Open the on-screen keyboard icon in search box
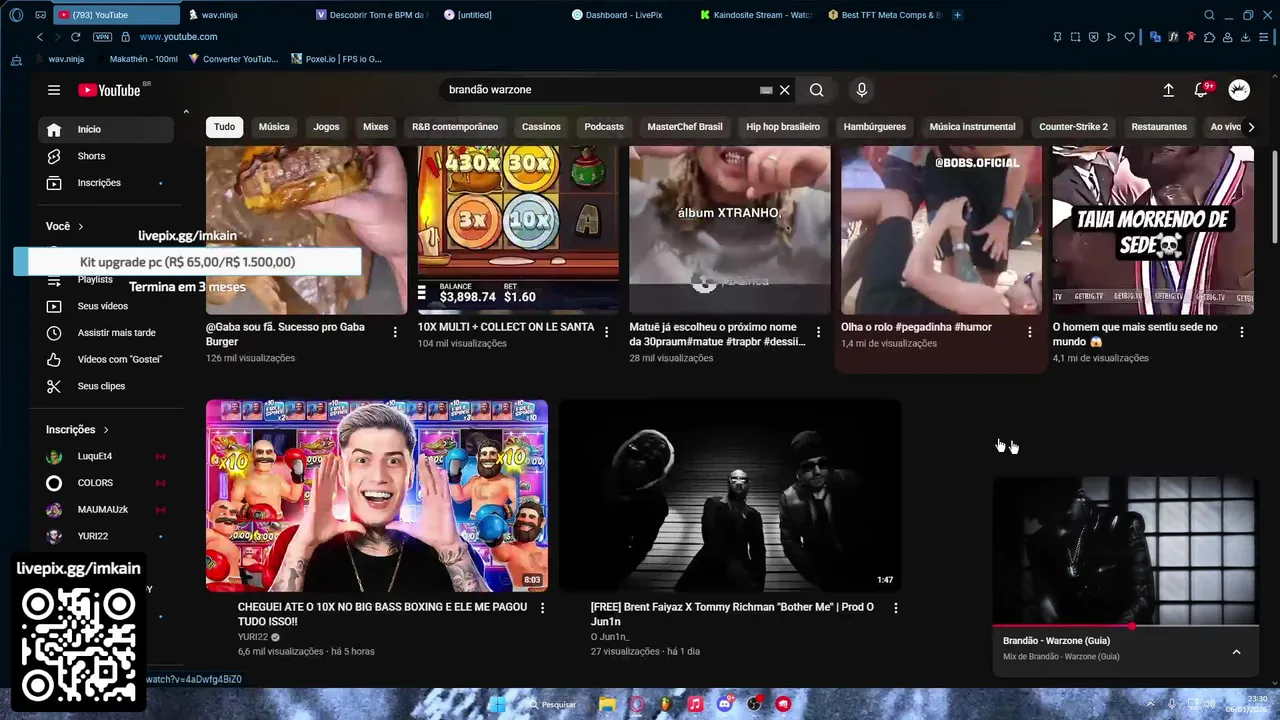This screenshot has height=720, width=1280. tap(766, 90)
